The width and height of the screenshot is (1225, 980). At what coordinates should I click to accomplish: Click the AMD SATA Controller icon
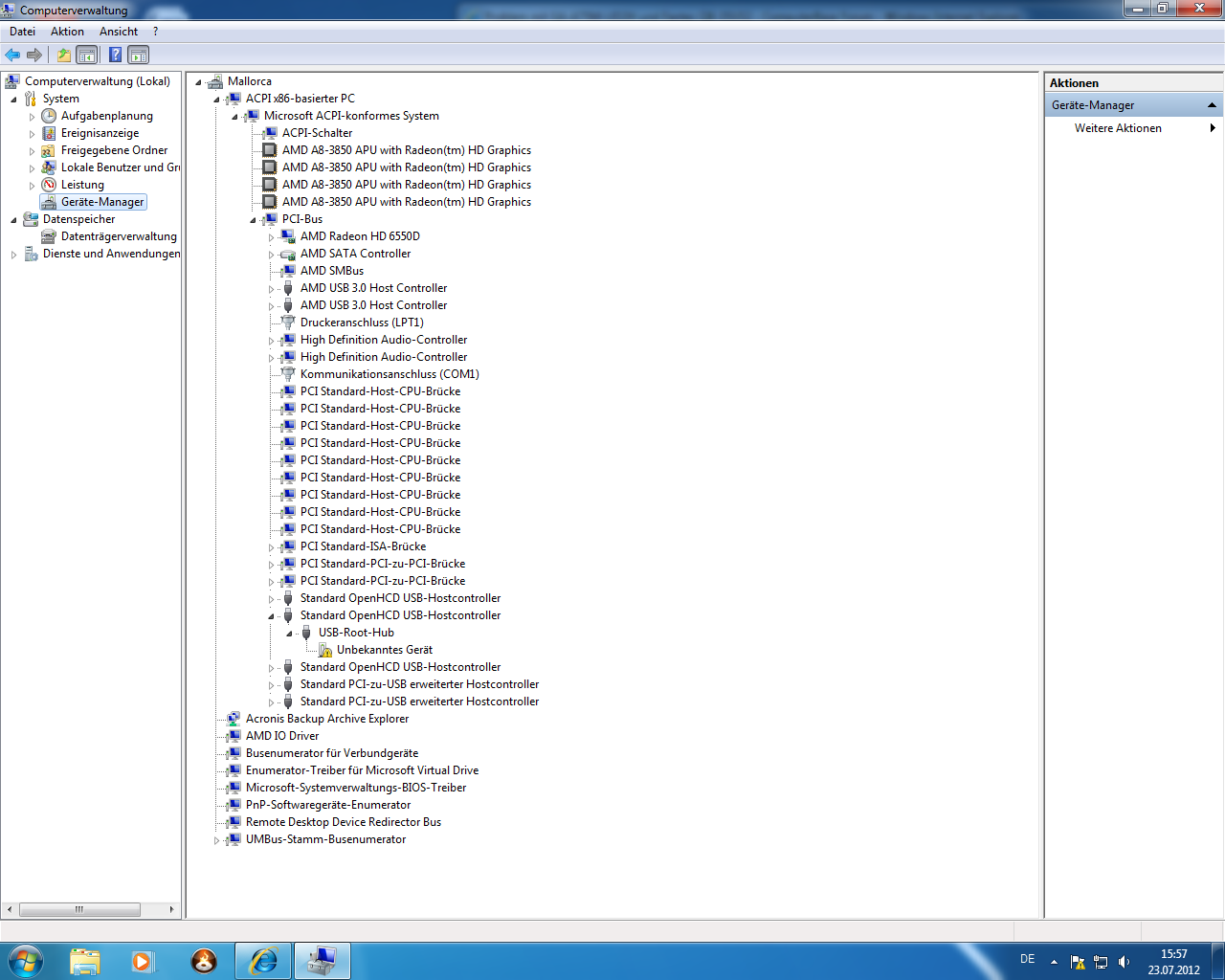288,254
